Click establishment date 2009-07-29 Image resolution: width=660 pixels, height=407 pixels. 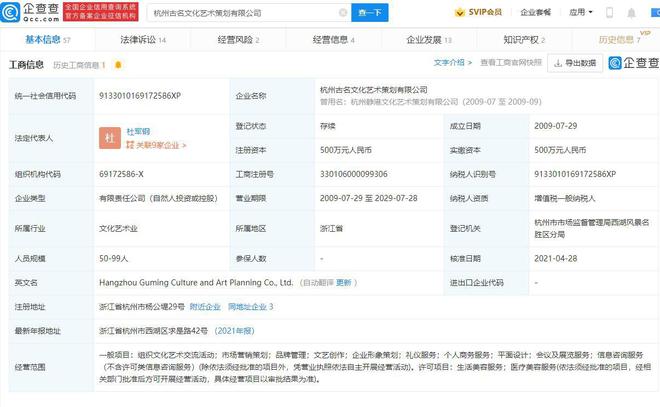pos(555,126)
